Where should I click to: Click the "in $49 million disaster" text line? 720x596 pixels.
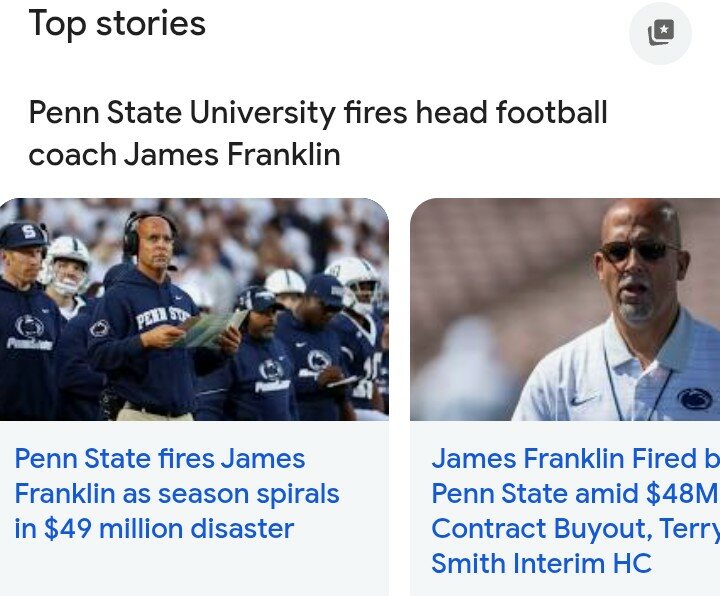pyautogui.click(x=154, y=528)
